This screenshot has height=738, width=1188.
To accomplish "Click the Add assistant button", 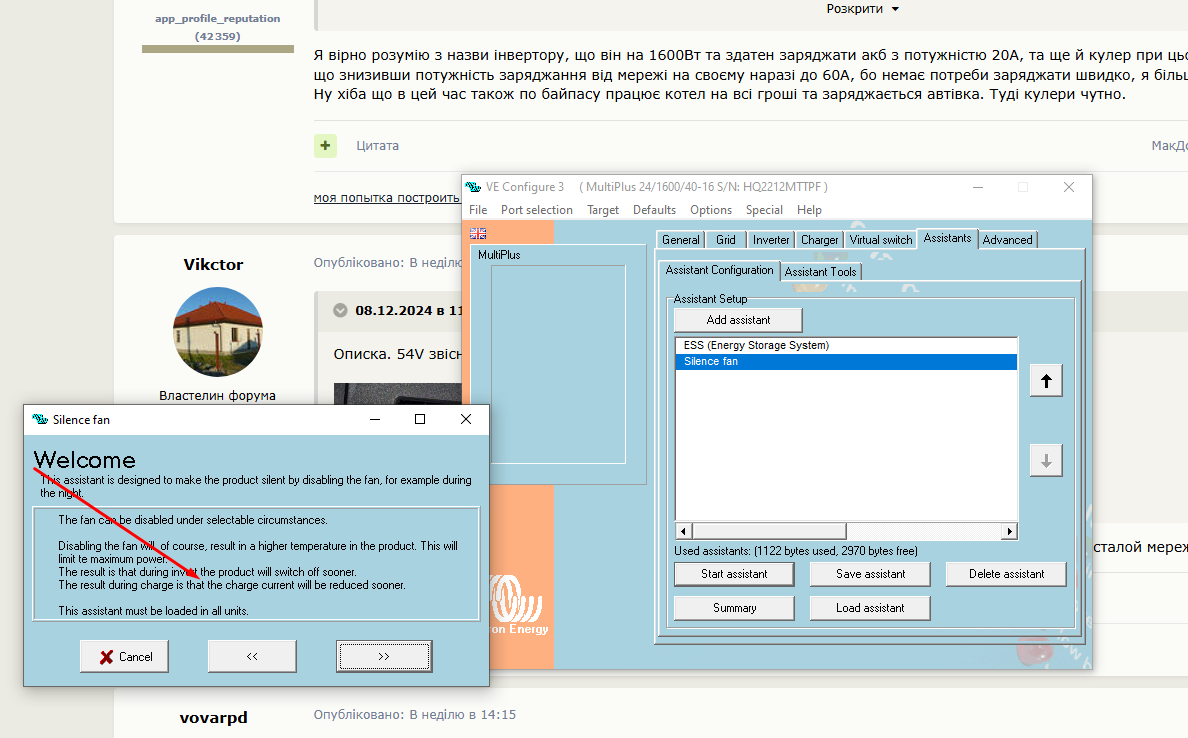I will click(x=738, y=320).
